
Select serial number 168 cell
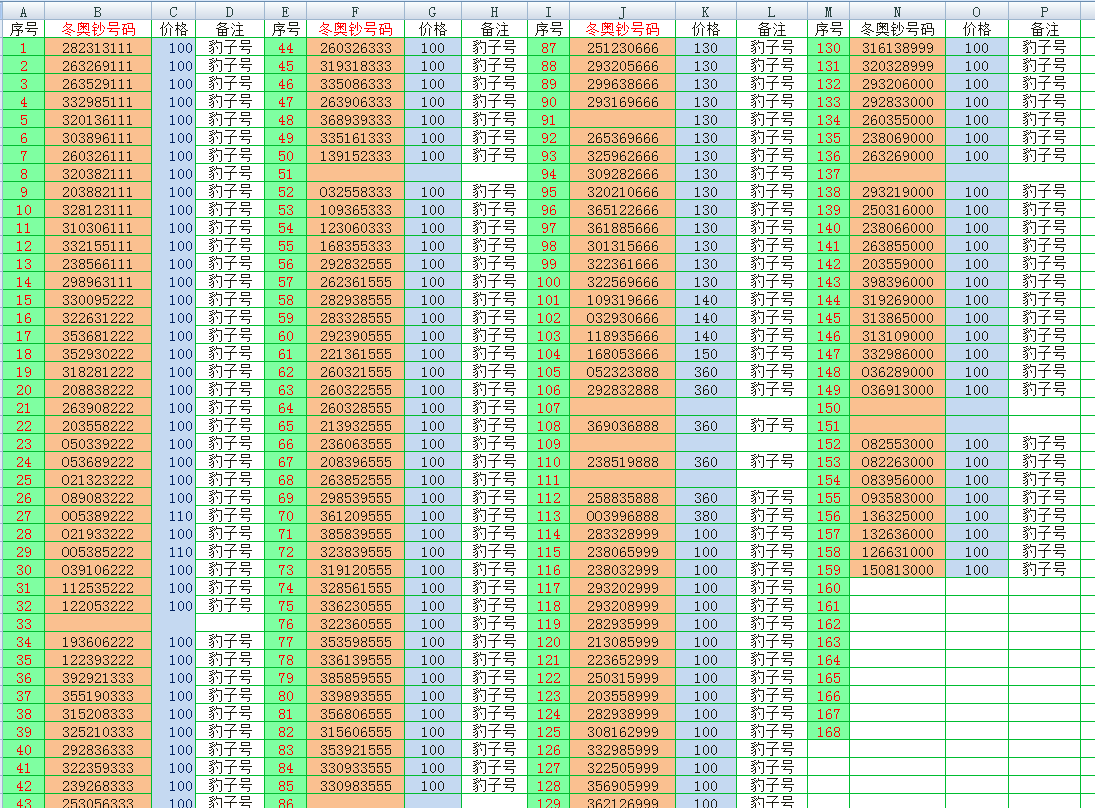[x=828, y=733]
